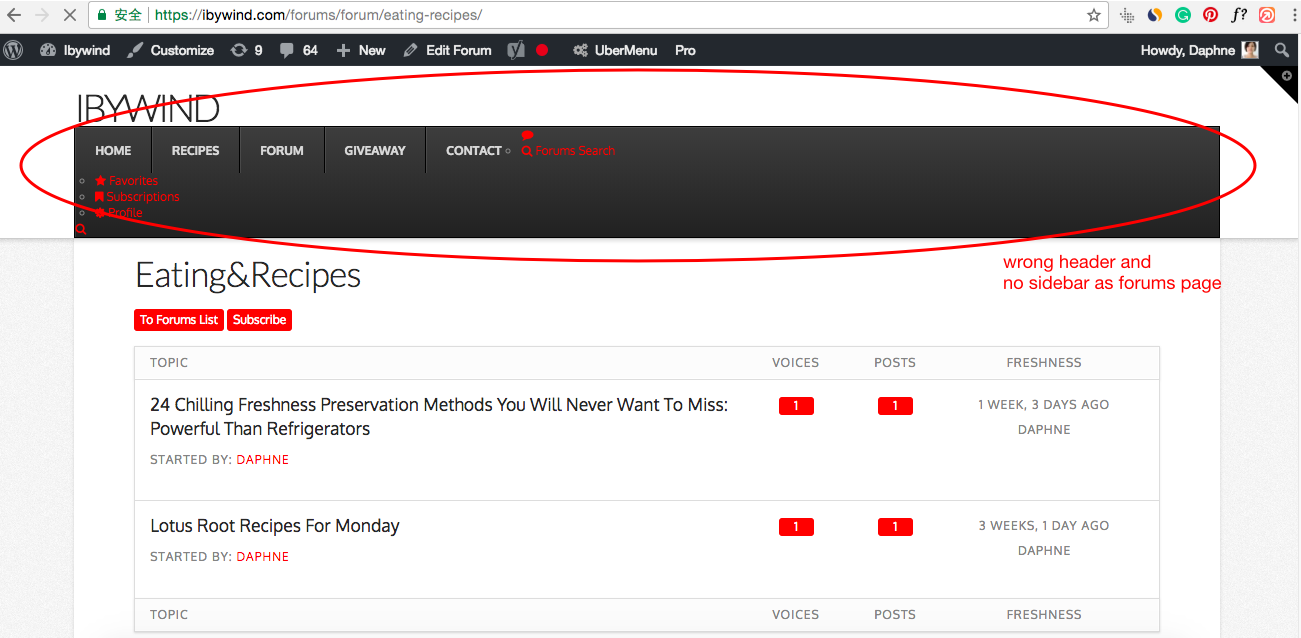
Task: Open UberMenu settings
Action: (617, 50)
